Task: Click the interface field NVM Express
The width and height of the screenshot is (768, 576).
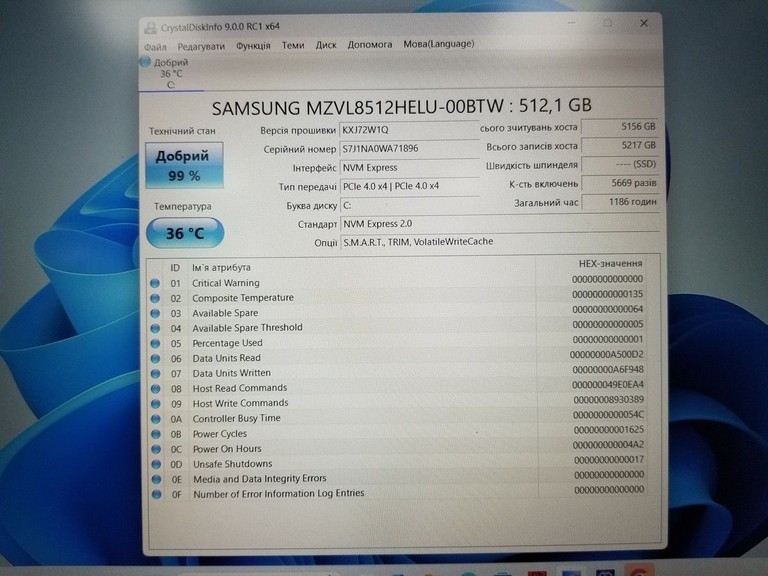Action: [x=409, y=168]
